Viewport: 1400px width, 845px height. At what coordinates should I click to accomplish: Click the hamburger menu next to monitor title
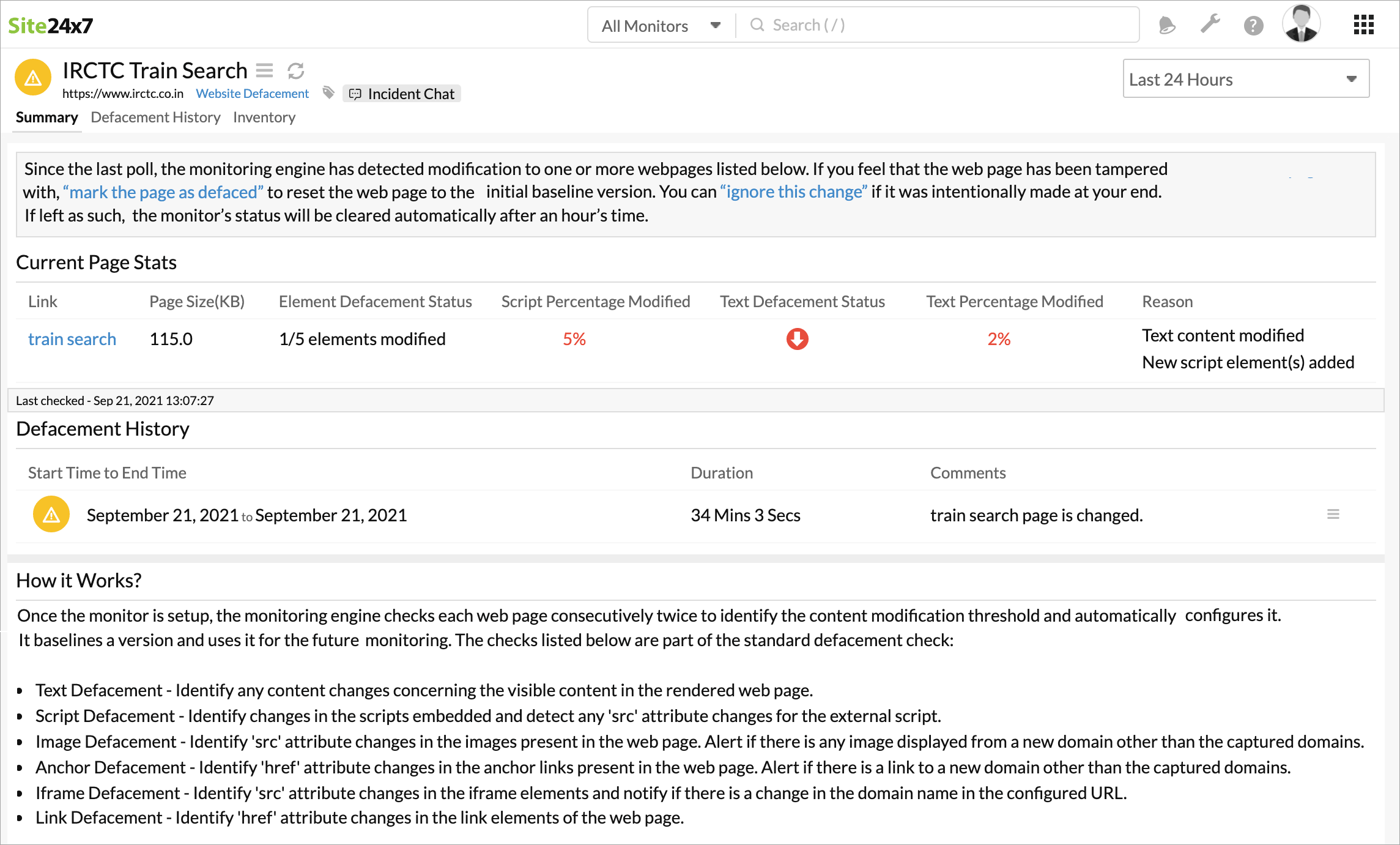coord(264,70)
